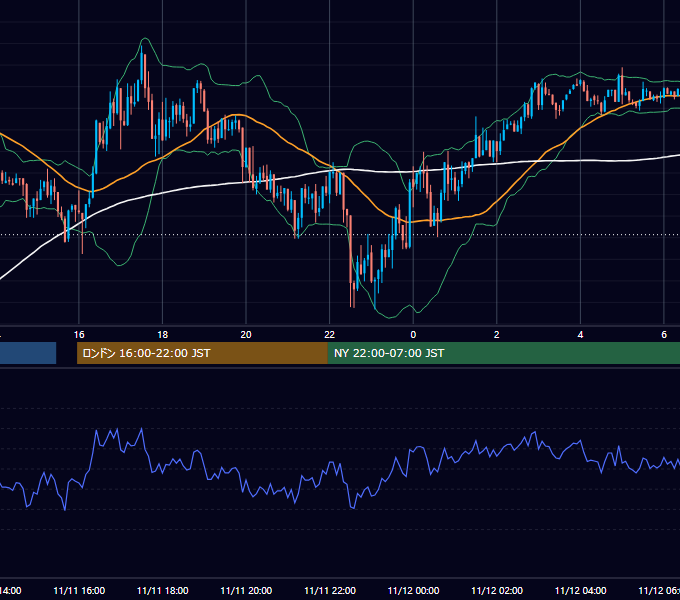Click the 11/12 00:00 time label

click(413, 590)
